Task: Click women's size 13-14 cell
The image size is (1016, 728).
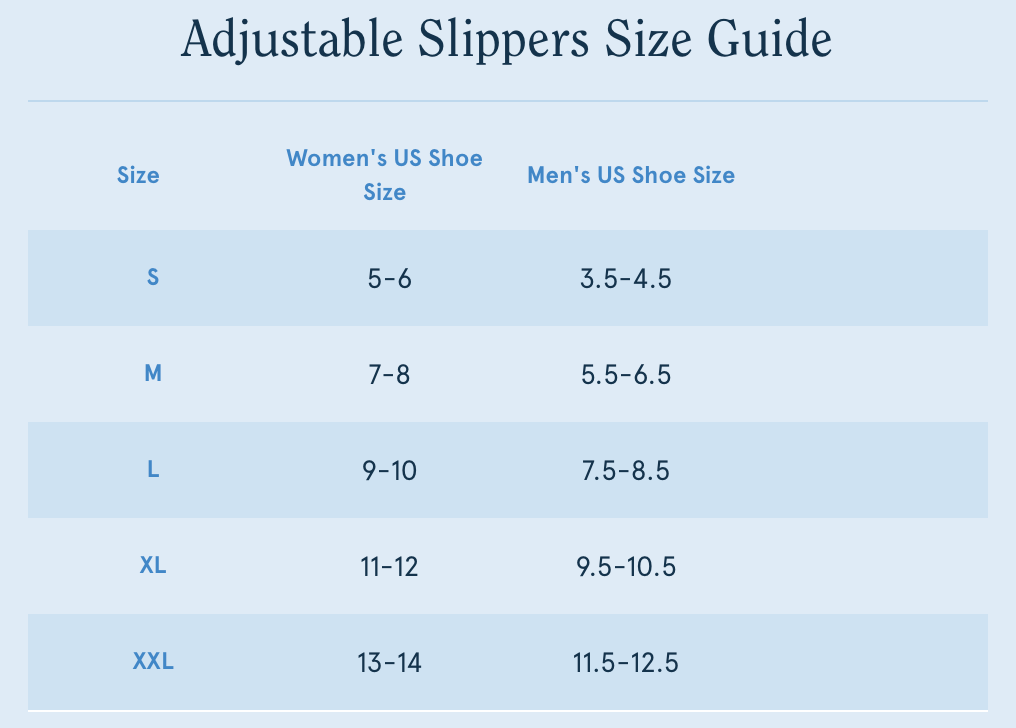Action: 389,662
